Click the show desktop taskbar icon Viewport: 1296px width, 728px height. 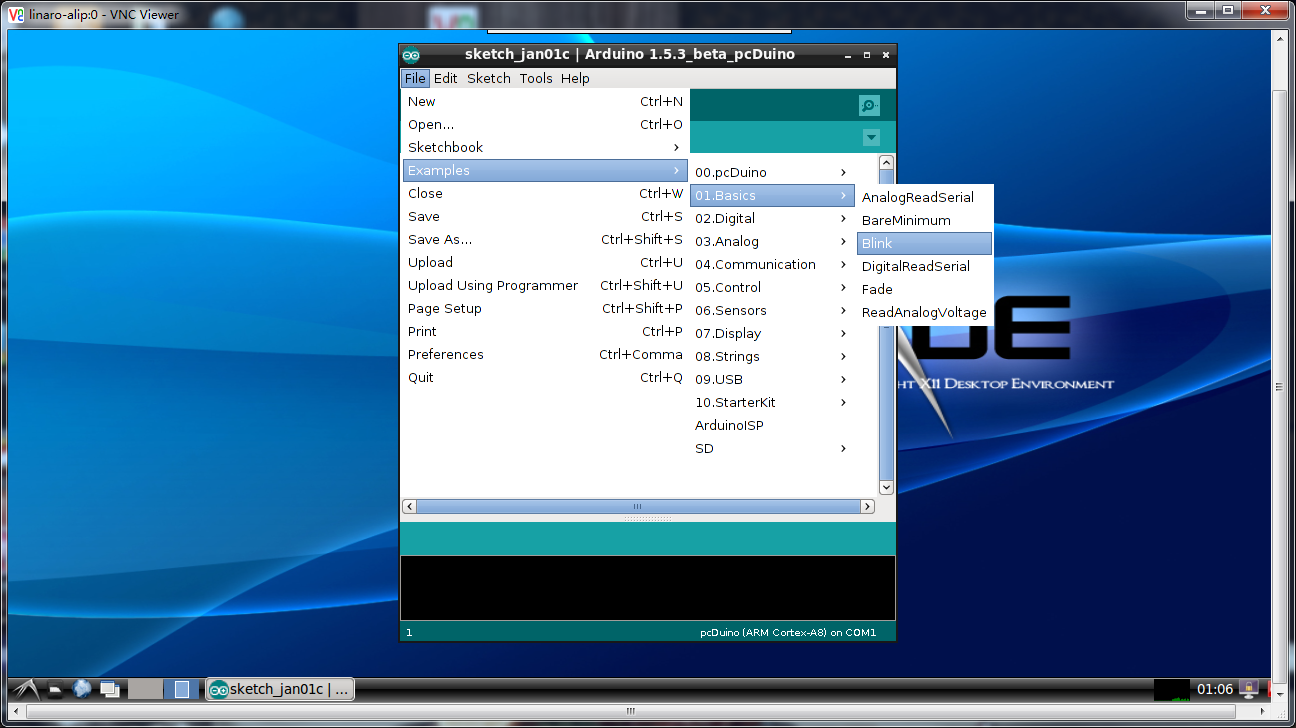[x=109, y=689]
